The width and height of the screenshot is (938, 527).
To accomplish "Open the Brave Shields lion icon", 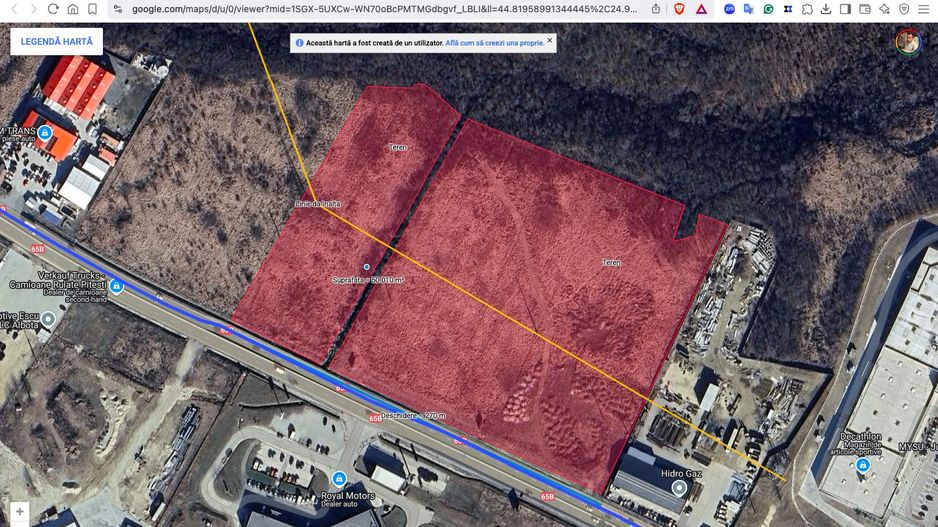I will (x=680, y=9).
